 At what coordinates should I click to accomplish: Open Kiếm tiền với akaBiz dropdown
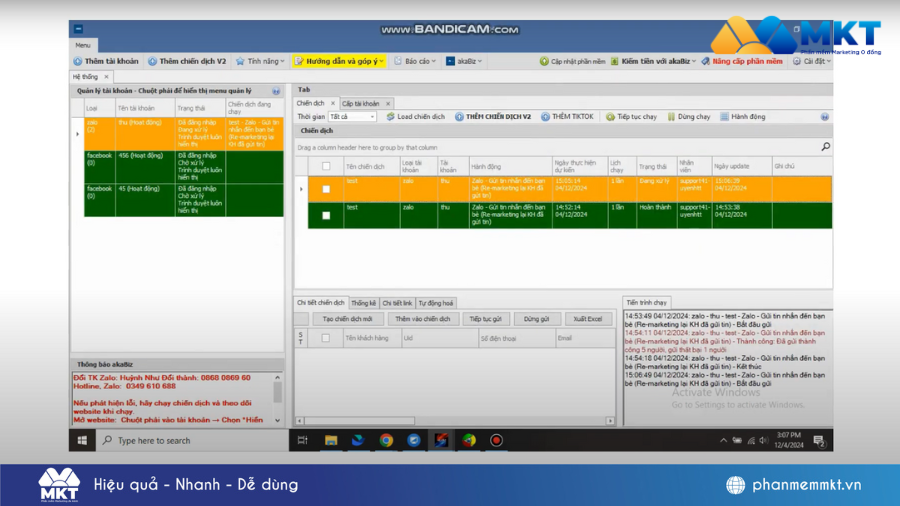pos(654,61)
